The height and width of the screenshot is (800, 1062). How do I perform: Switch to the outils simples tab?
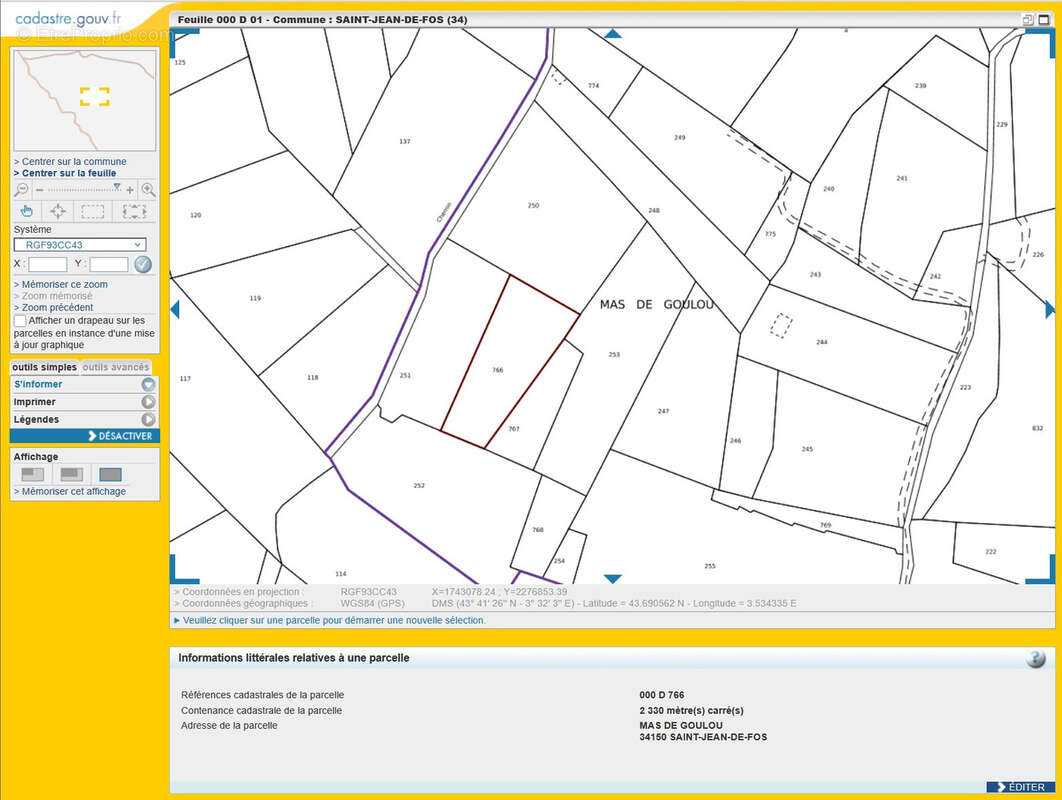(x=44, y=367)
